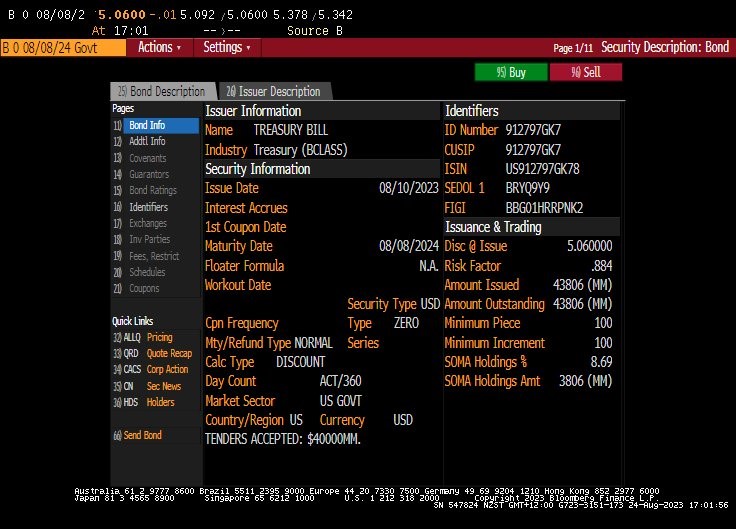Click the security field B 0 08/08/24 Govt
The width and height of the screenshot is (736, 529).
(x=63, y=48)
